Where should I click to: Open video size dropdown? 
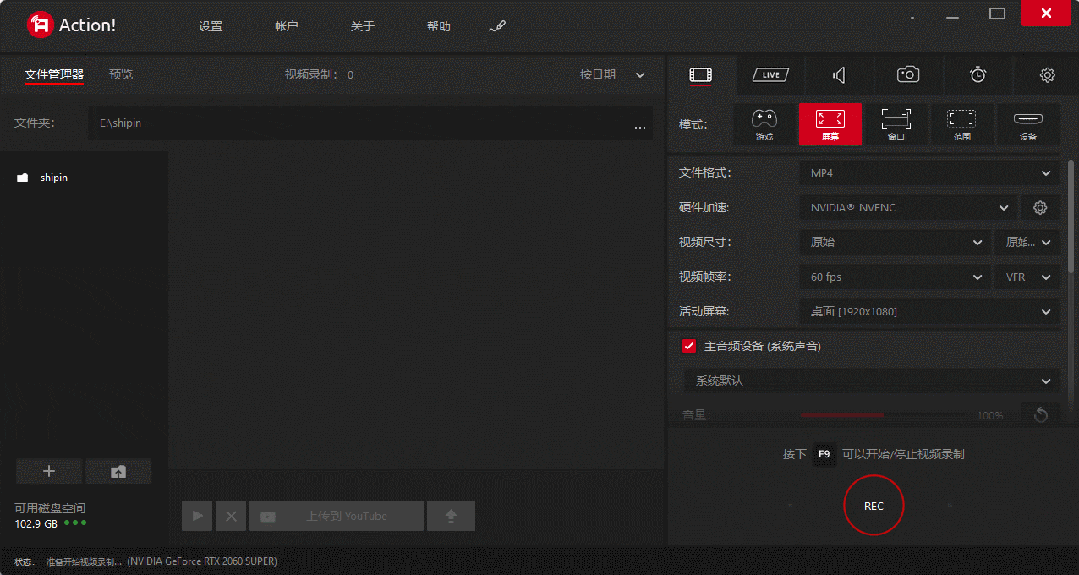(896, 242)
